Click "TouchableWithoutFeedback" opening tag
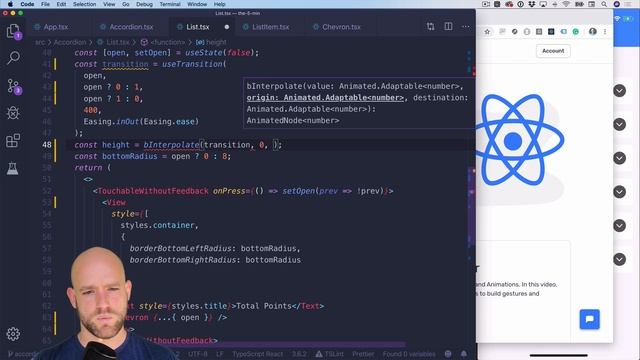 153,191
